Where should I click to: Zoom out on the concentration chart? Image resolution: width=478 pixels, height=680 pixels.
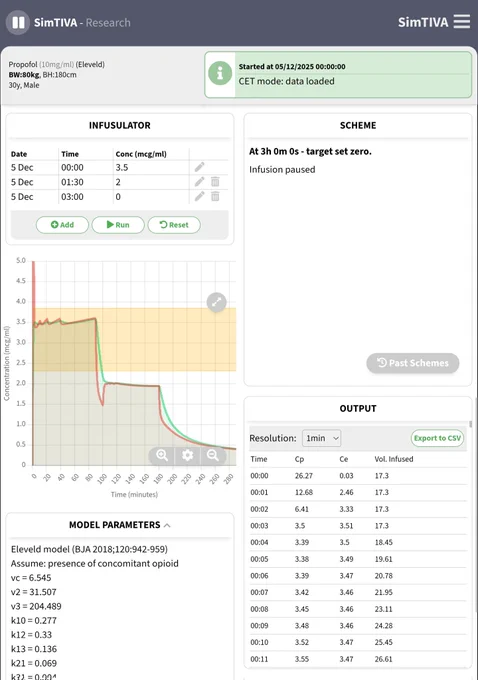tap(213, 455)
